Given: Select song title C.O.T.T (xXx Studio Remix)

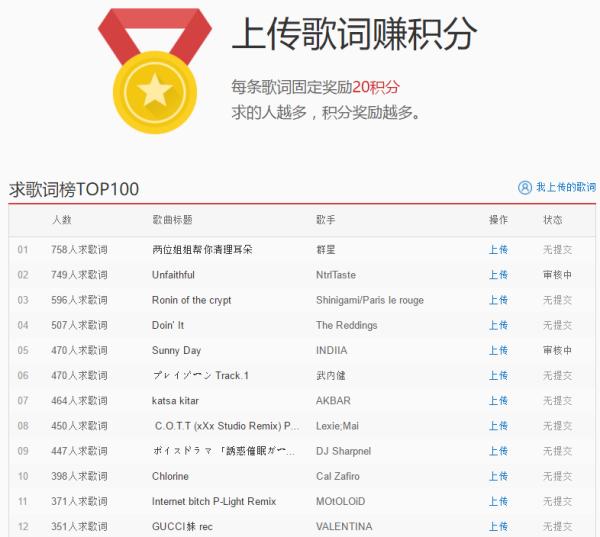Looking at the screenshot, I should pos(227,426).
